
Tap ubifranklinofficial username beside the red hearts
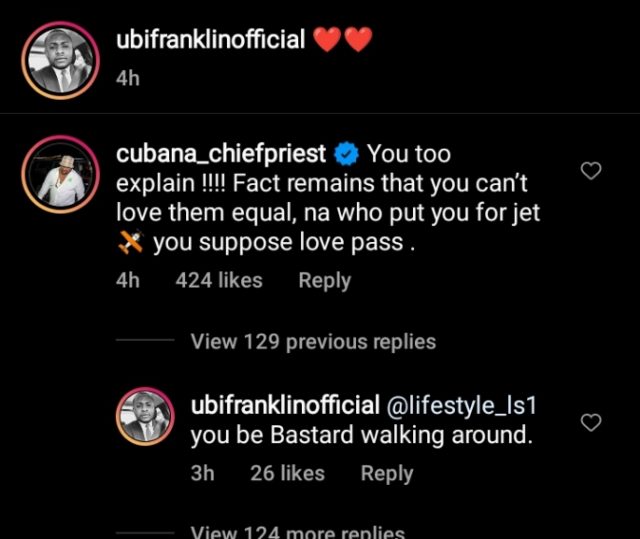210,40
